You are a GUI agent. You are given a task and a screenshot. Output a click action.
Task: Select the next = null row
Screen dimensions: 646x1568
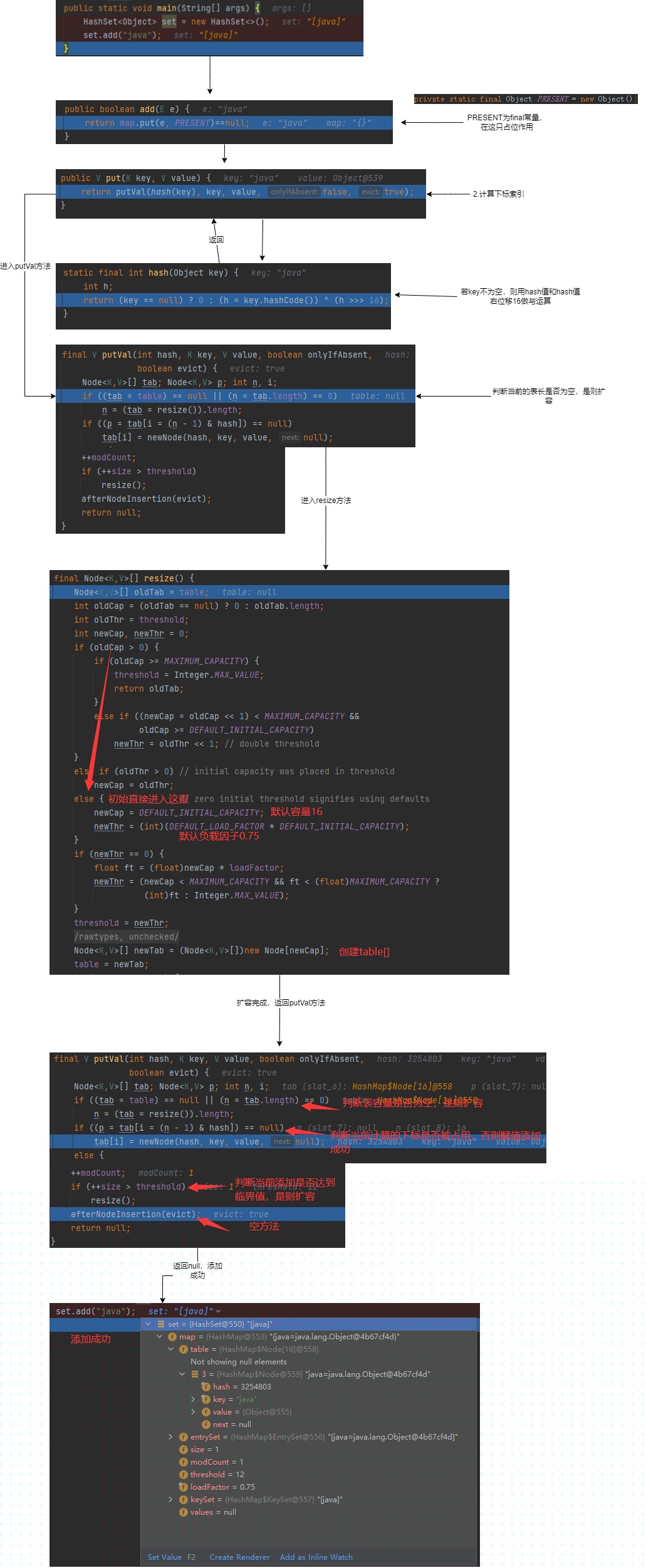[308, 1424]
